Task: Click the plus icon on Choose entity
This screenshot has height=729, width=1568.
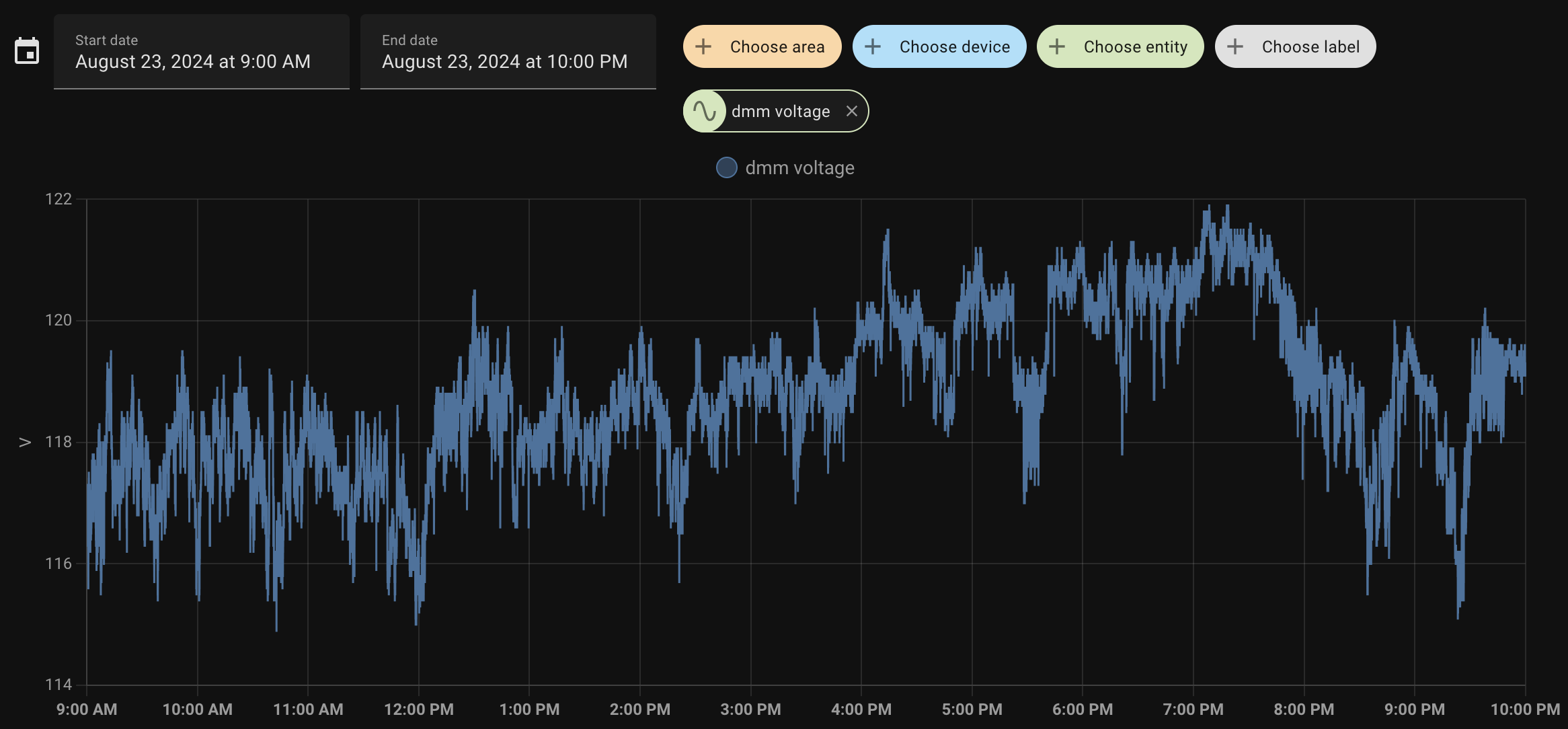Action: tap(1057, 46)
